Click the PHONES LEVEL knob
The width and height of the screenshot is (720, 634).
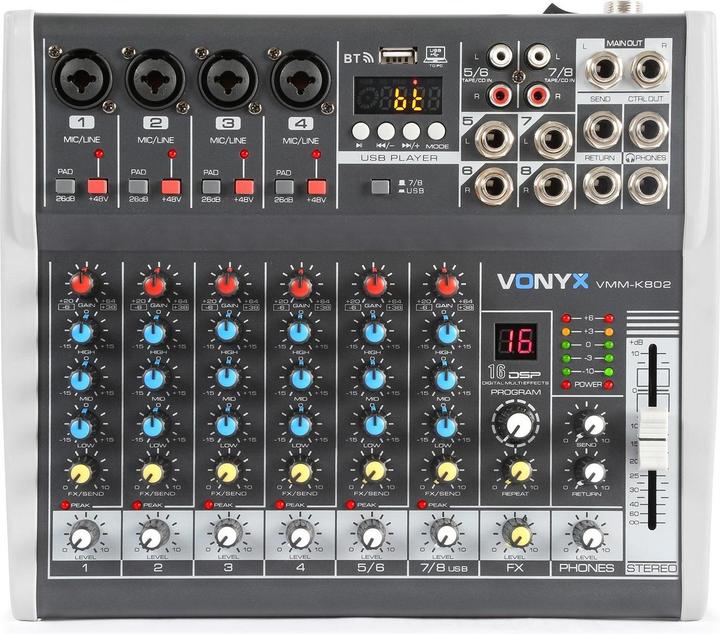click(590, 535)
